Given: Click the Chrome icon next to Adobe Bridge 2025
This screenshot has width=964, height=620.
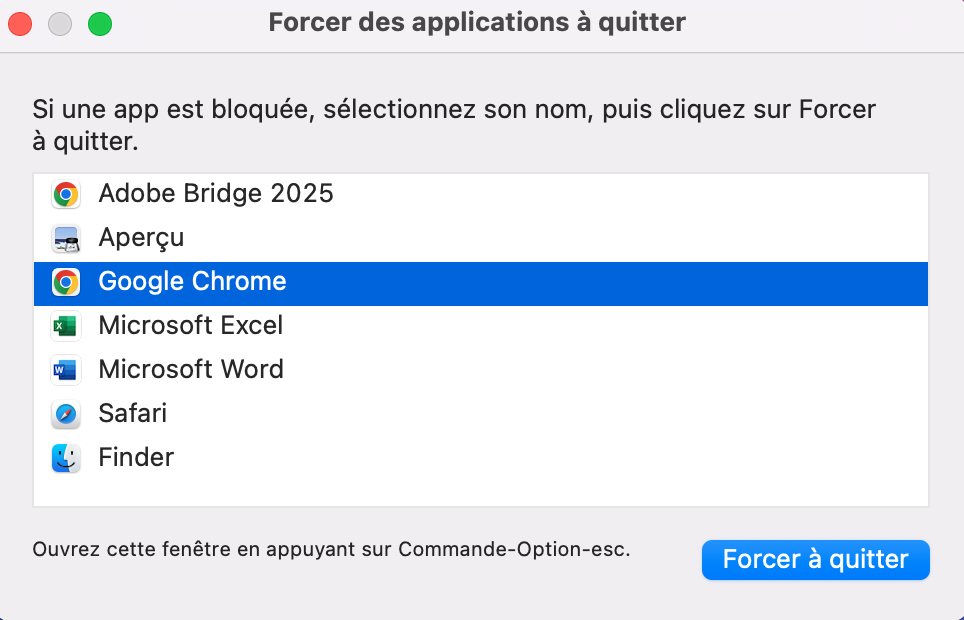Looking at the screenshot, I should coord(65,194).
